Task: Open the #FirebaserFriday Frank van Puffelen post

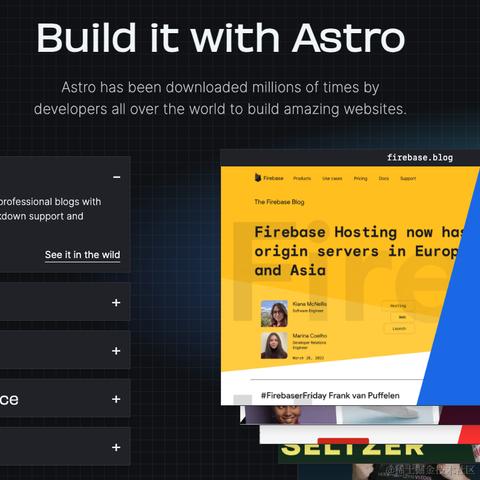Action: [x=330, y=396]
